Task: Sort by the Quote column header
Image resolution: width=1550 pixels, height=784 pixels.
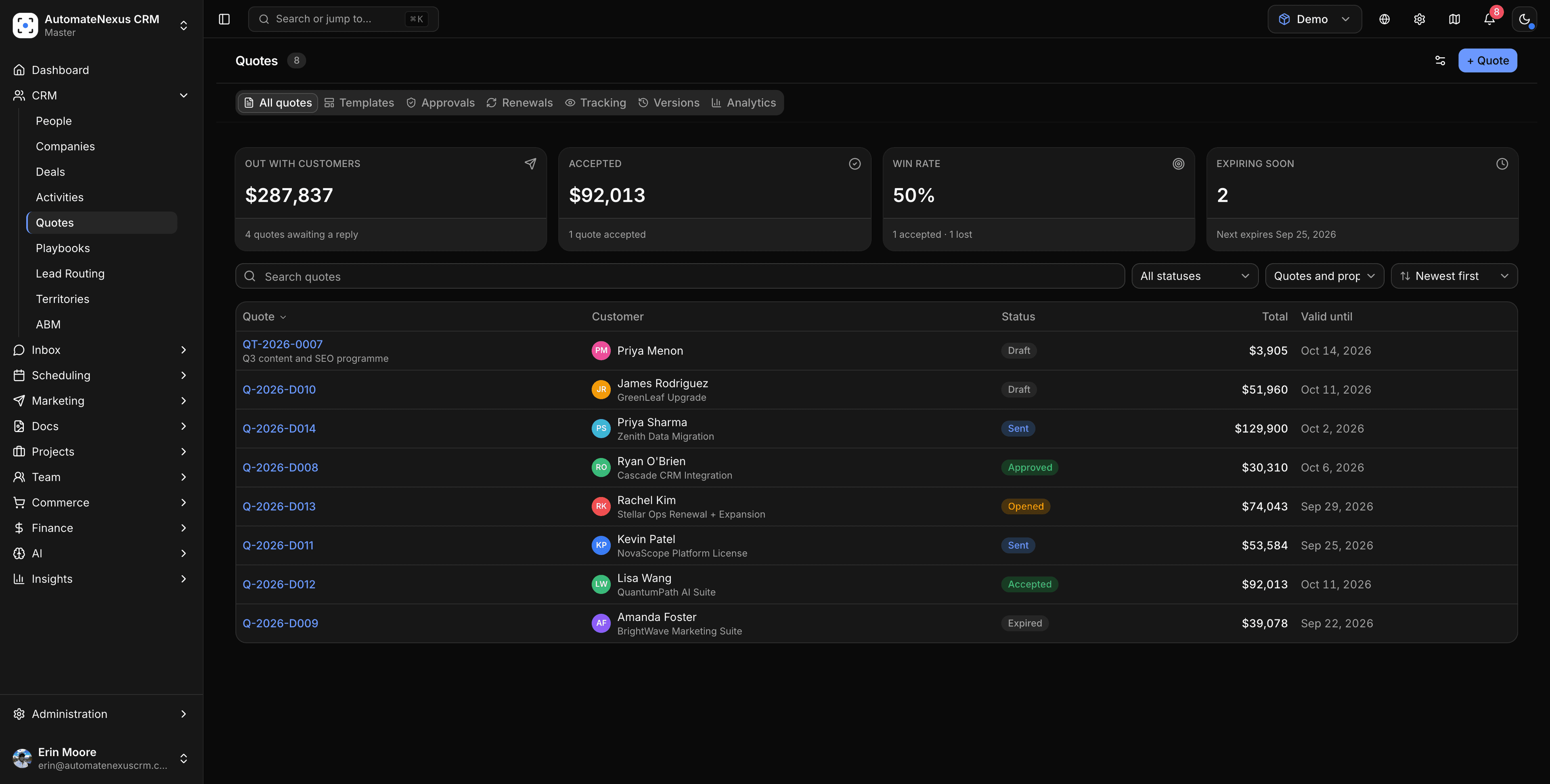Action: pos(264,317)
